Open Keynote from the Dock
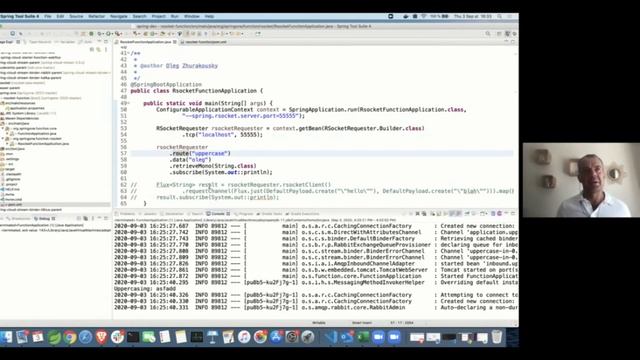This screenshot has width=640, height=360. click(212, 337)
